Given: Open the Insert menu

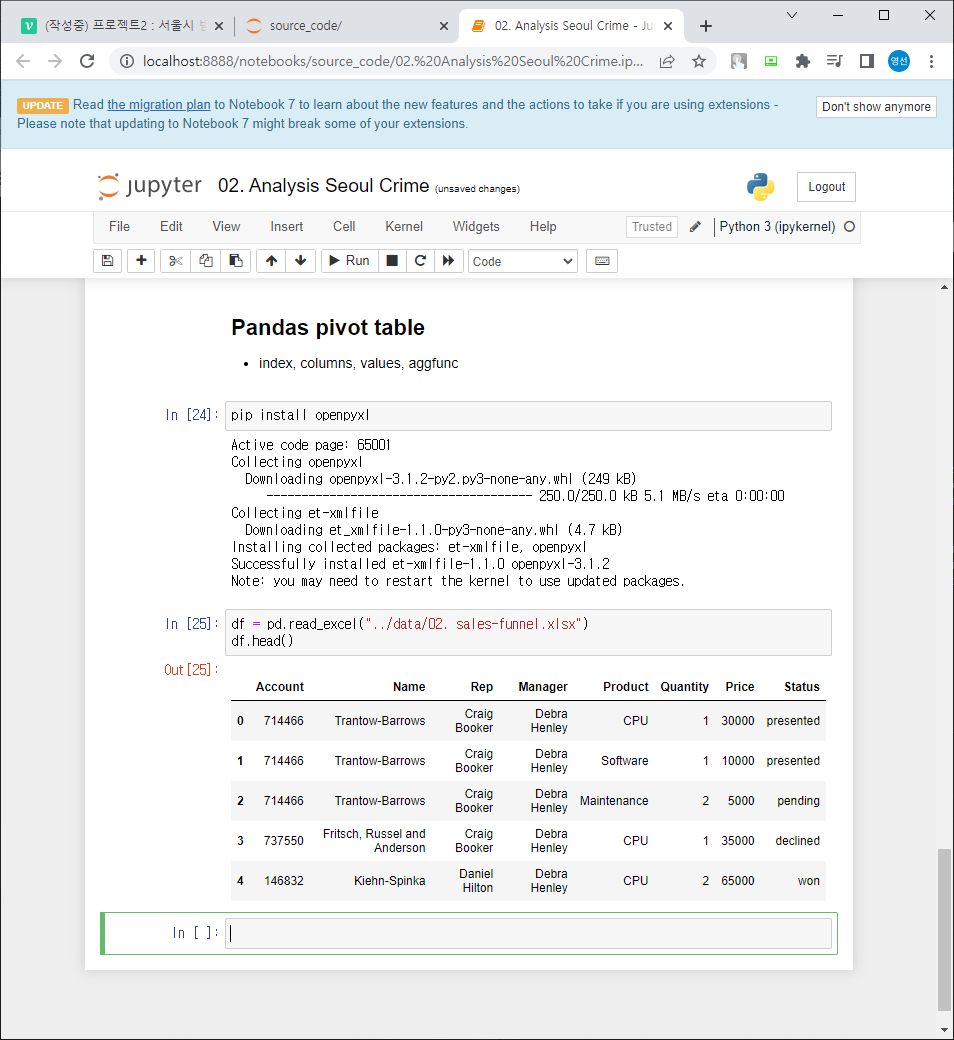Looking at the screenshot, I should tap(287, 227).
